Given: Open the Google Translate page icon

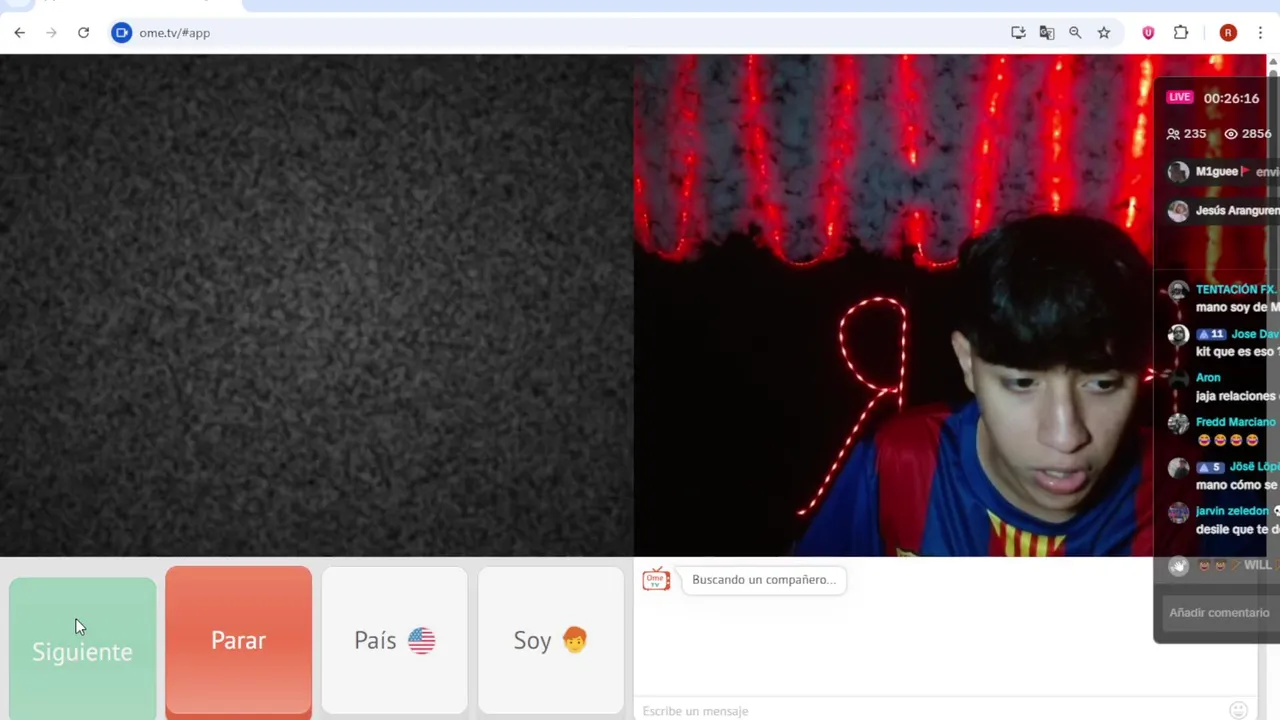Looking at the screenshot, I should click(1047, 33).
